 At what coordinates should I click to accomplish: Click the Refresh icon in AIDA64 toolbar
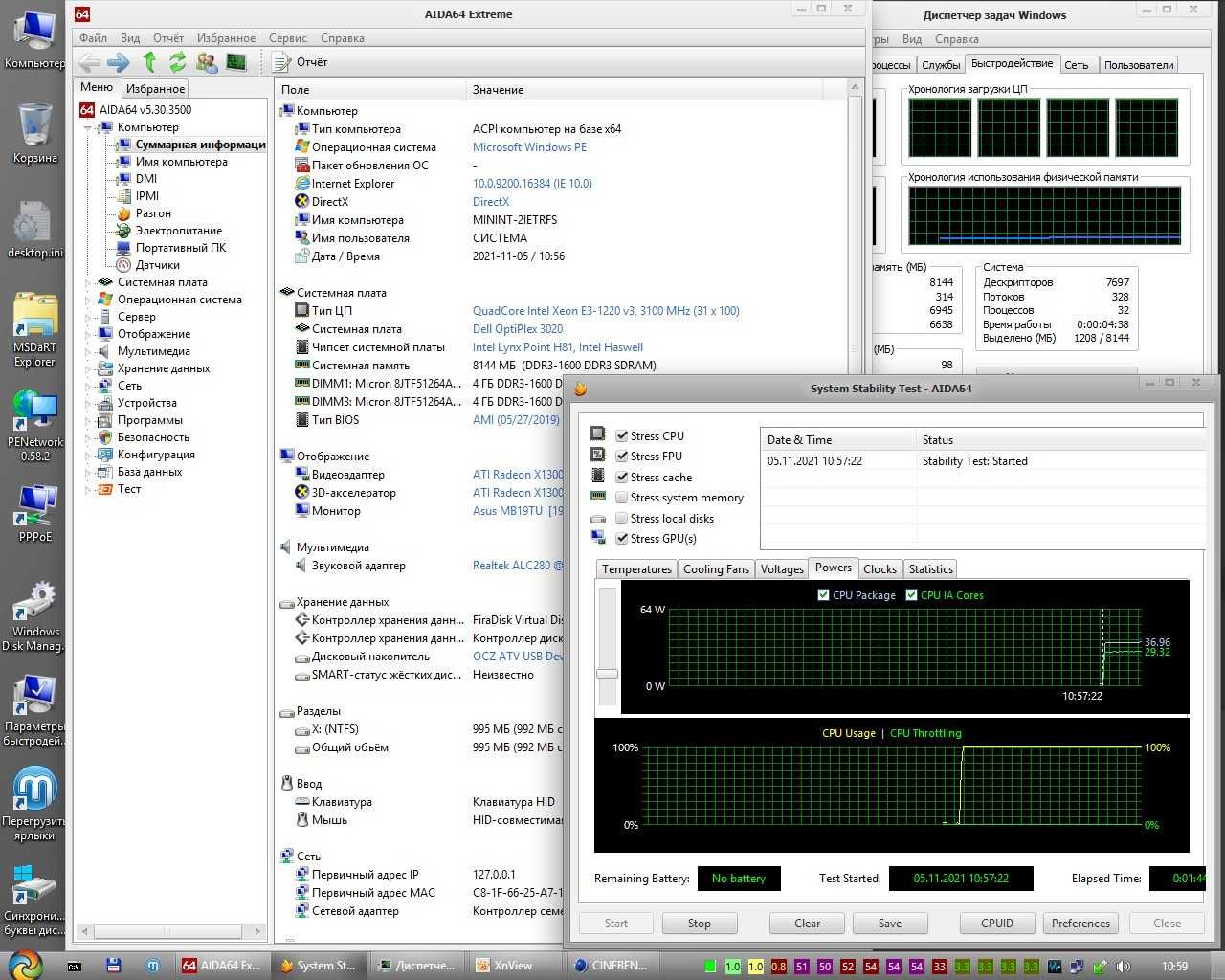pyautogui.click(x=178, y=62)
